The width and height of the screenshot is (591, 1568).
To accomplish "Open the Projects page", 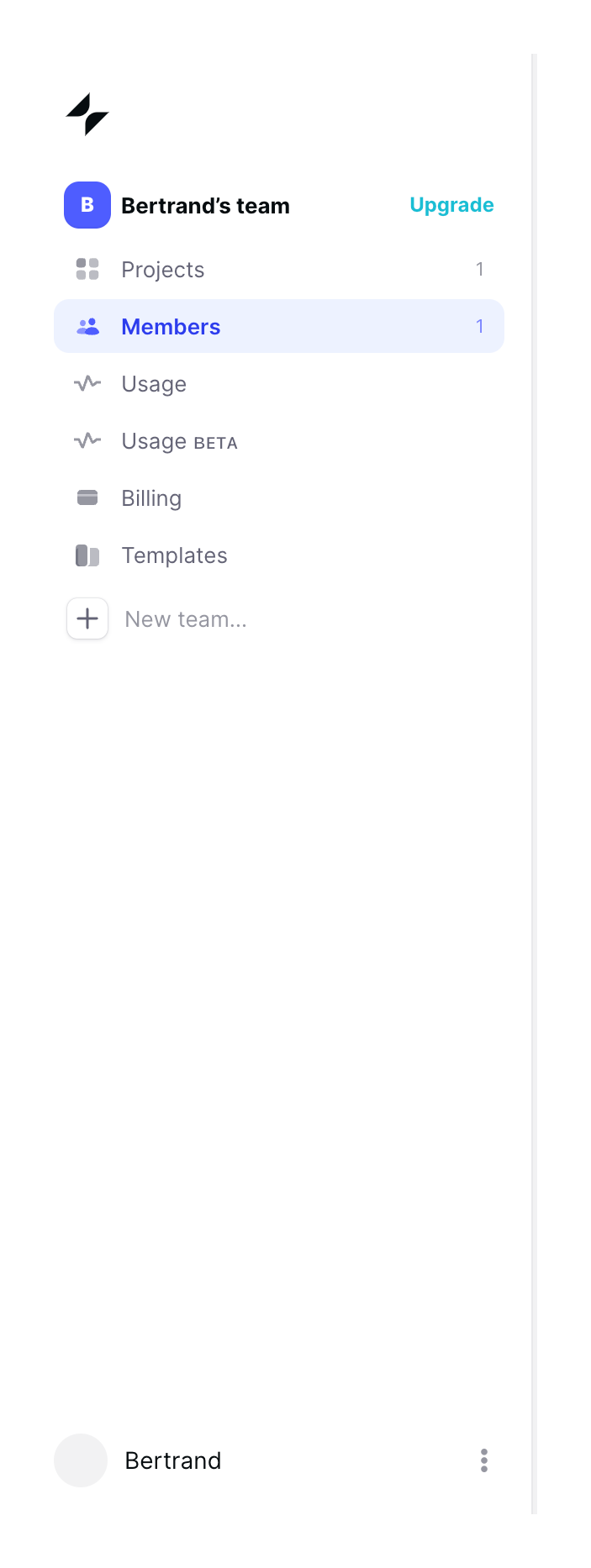I will 163,269.
